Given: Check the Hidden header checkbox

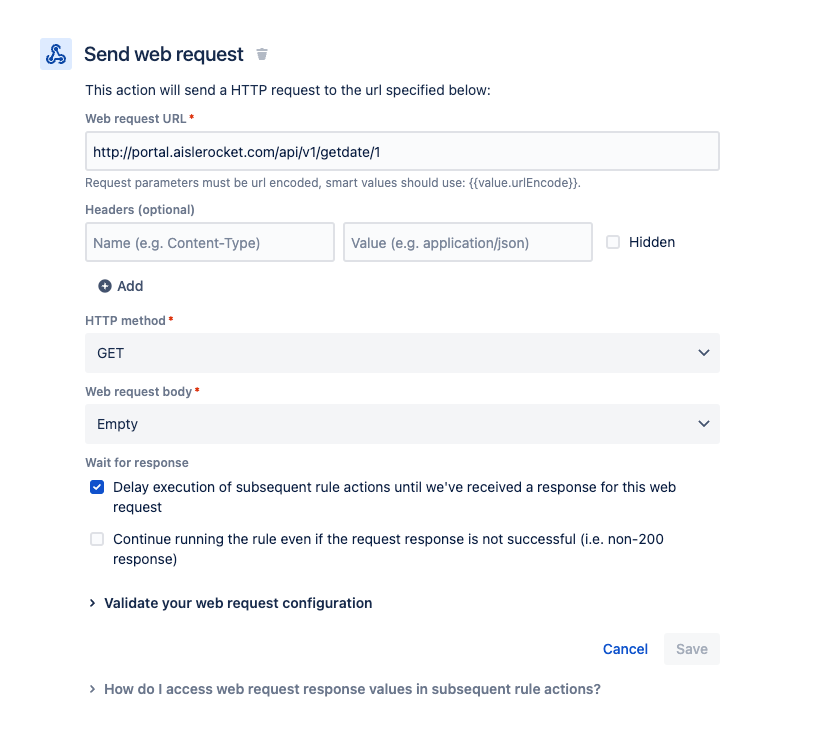Looking at the screenshot, I should [613, 242].
